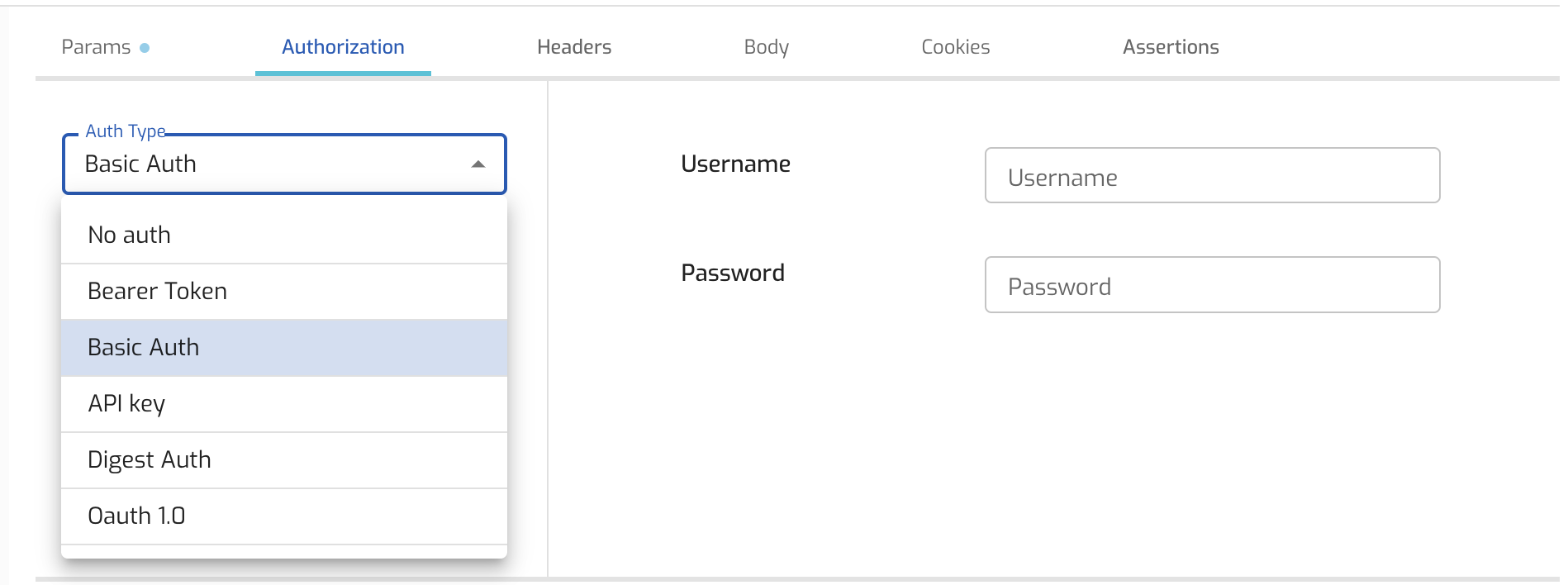
Task: Select the Authorization tab
Action: tap(343, 47)
